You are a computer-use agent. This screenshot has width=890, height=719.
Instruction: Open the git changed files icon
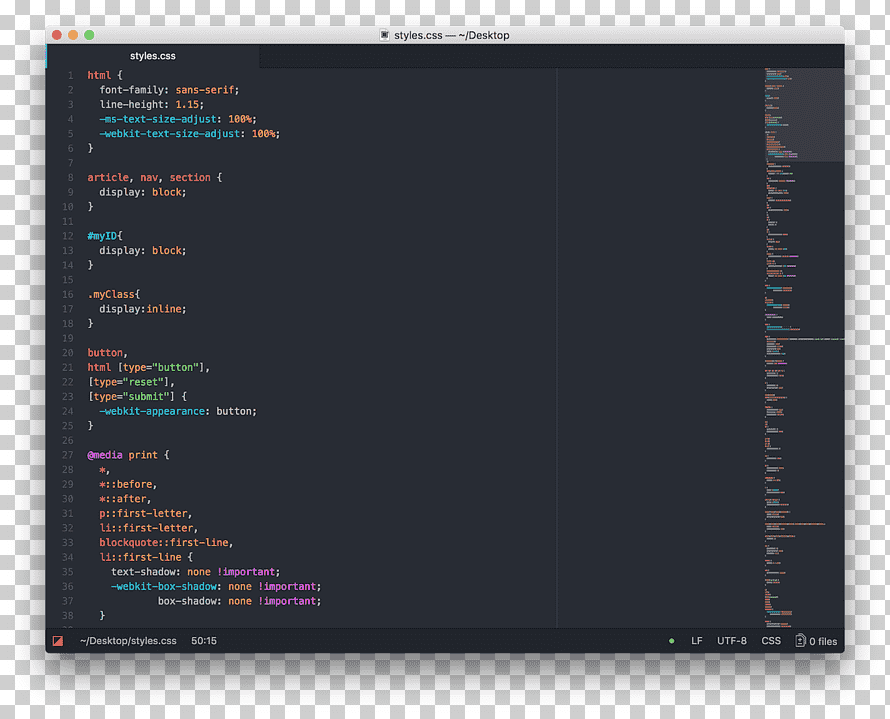[800, 641]
